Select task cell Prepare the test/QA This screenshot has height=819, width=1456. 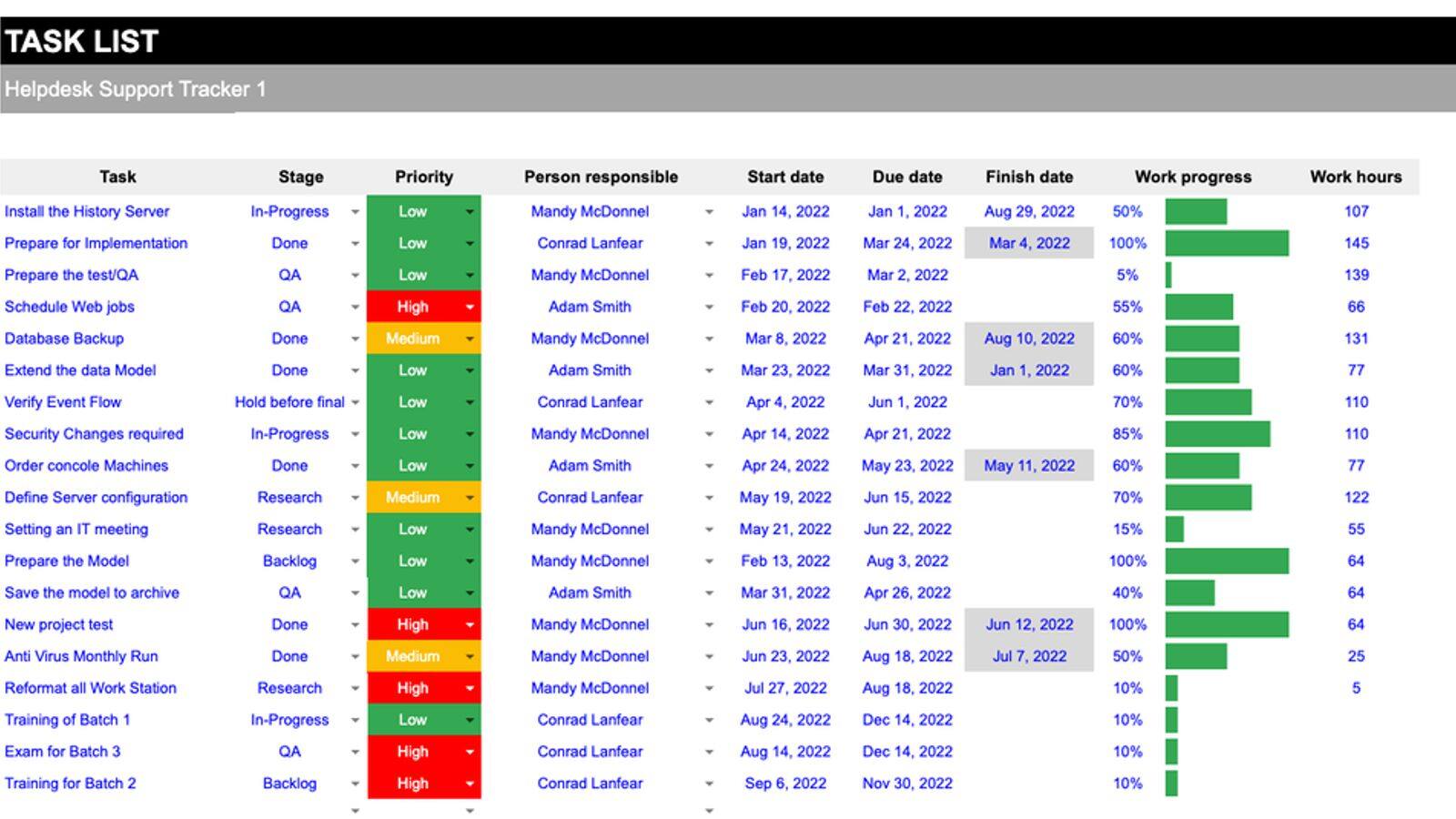point(71,275)
